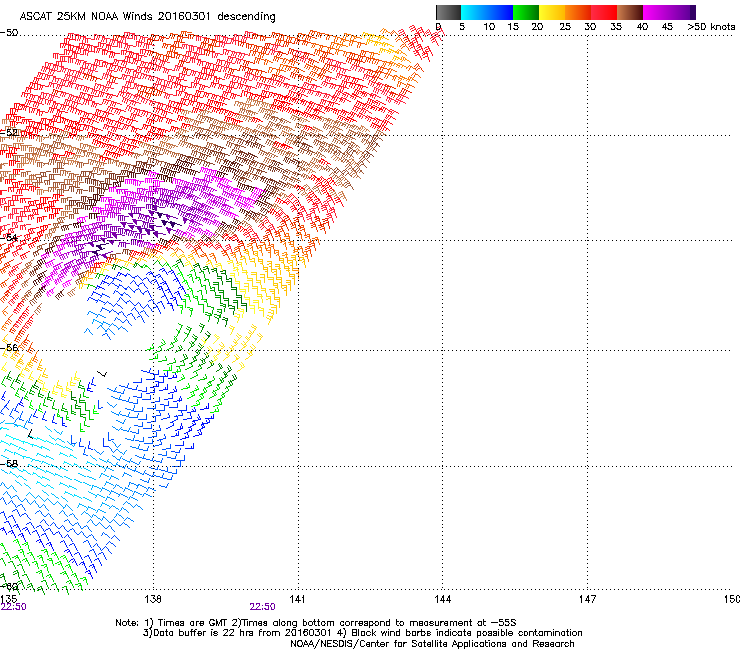Click the -50 latitude axis label

pos(9,33)
